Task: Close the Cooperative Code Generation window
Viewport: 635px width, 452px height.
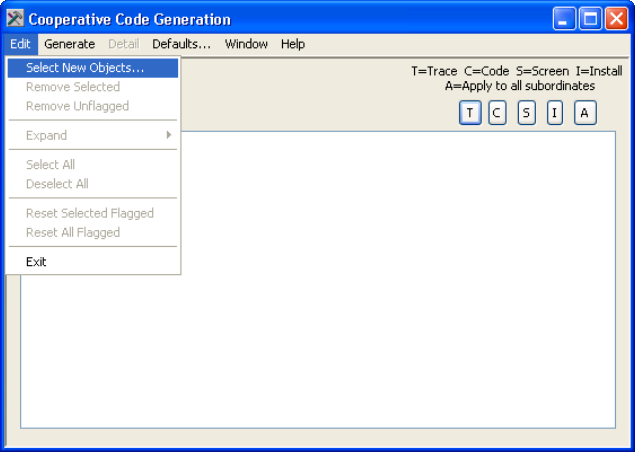Action: point(616,19)
